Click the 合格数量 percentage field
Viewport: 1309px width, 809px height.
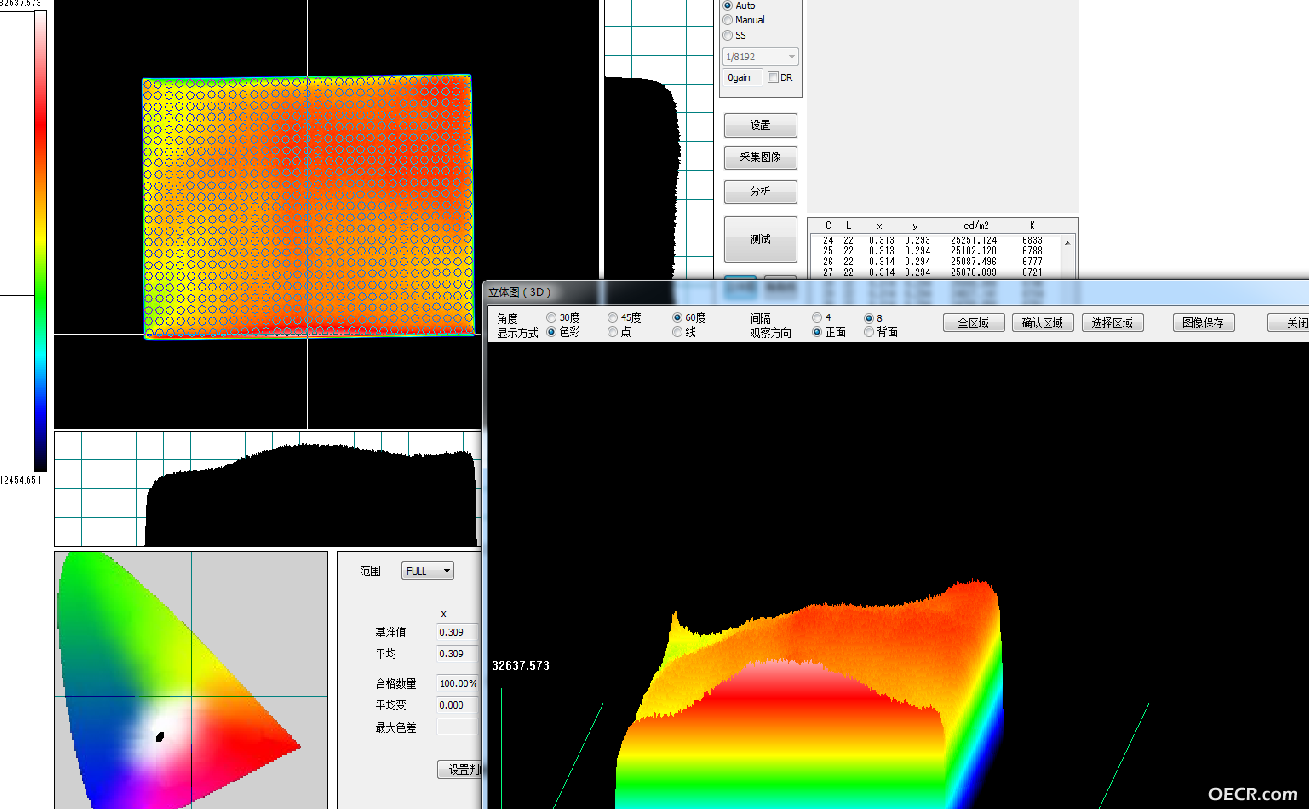[458, 684]
